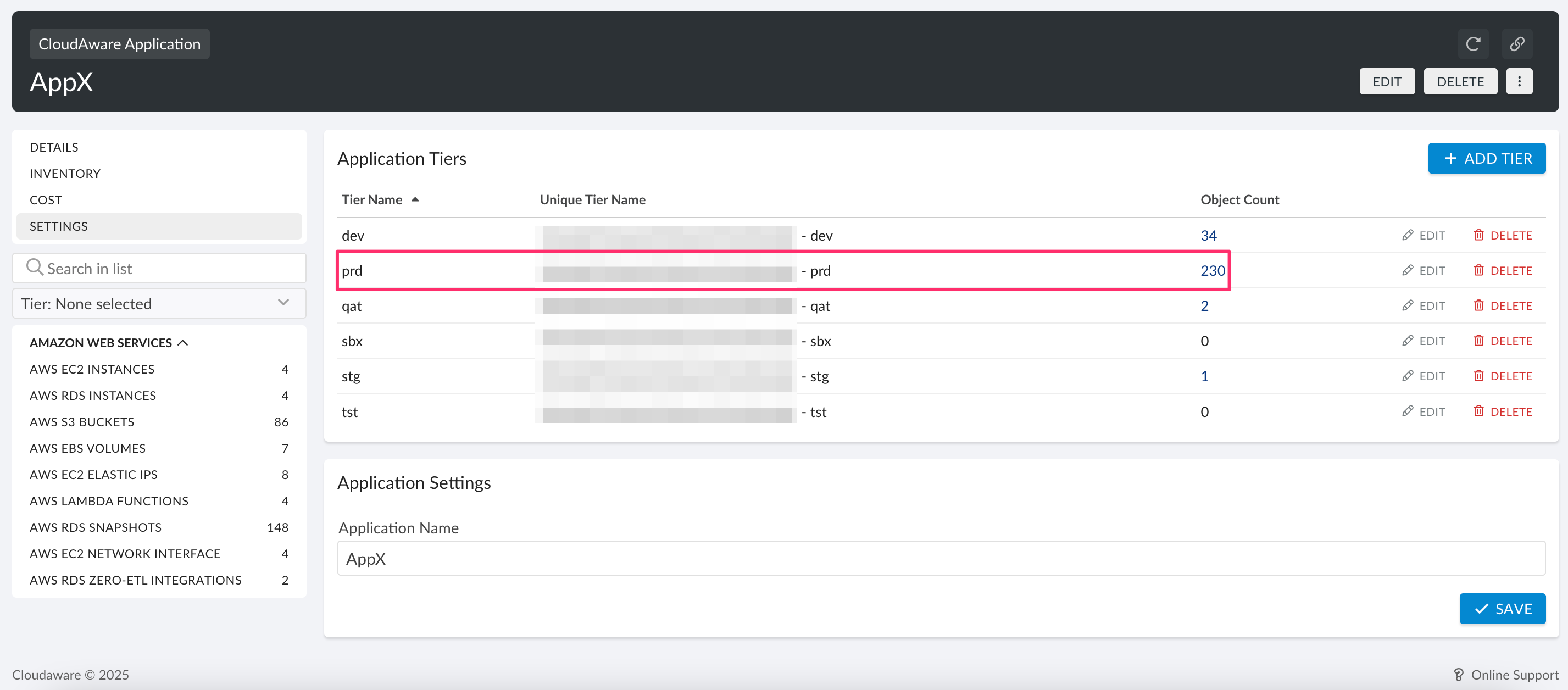
Task: Click the search magnifier in the sidebar
Action: click(x=34, y=267)
